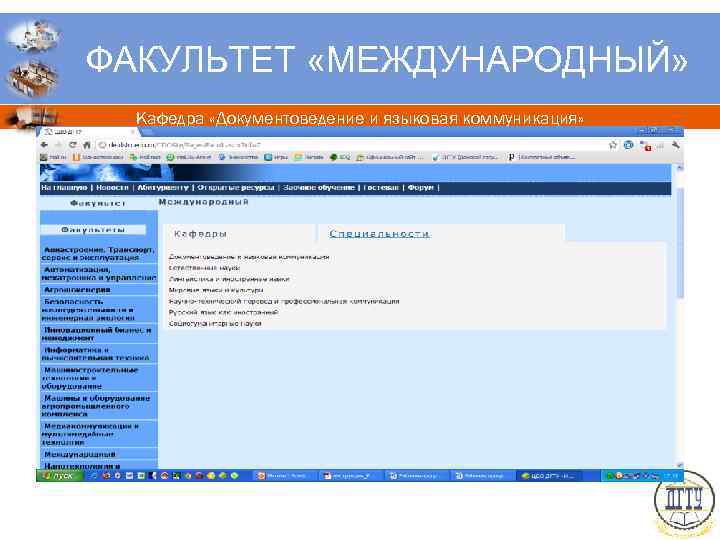
Task: Open Документоведение и языковая коммуникация department
Action: pos(249,257)
